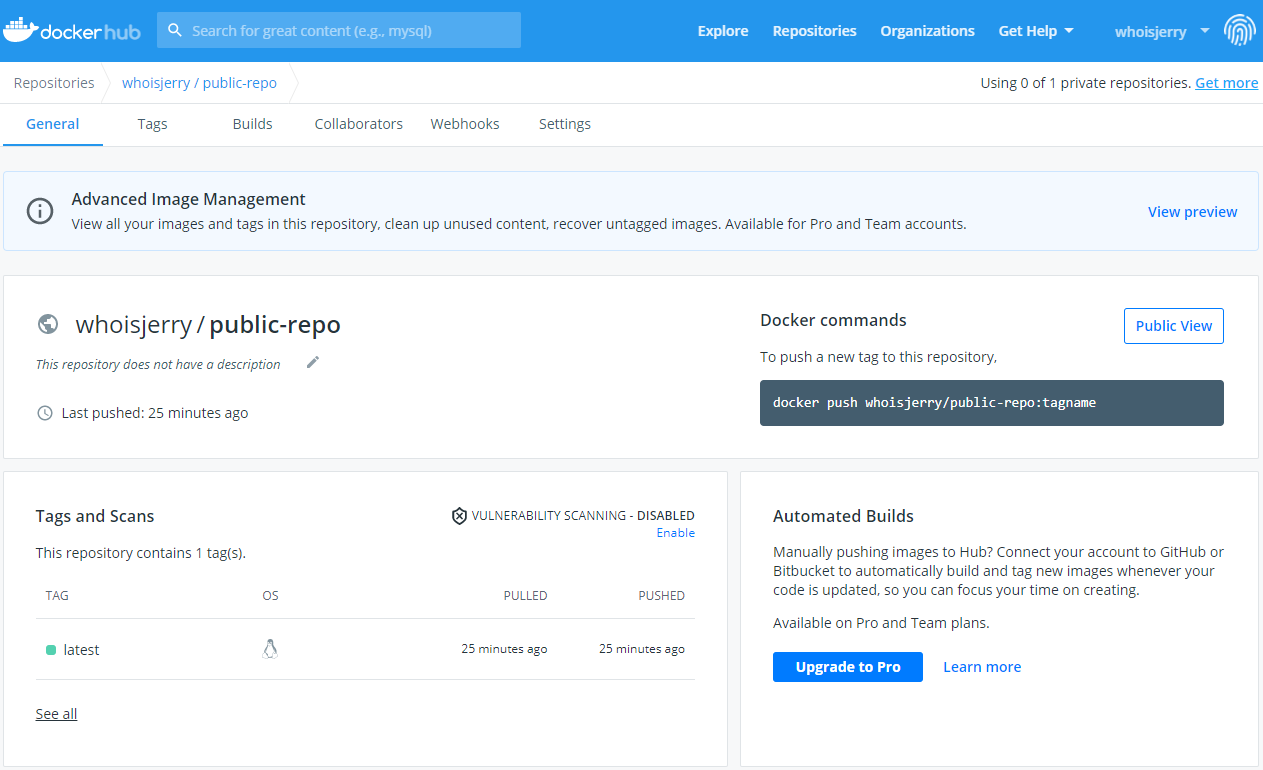Click Upgrade to Pro button

click(848, 667)
